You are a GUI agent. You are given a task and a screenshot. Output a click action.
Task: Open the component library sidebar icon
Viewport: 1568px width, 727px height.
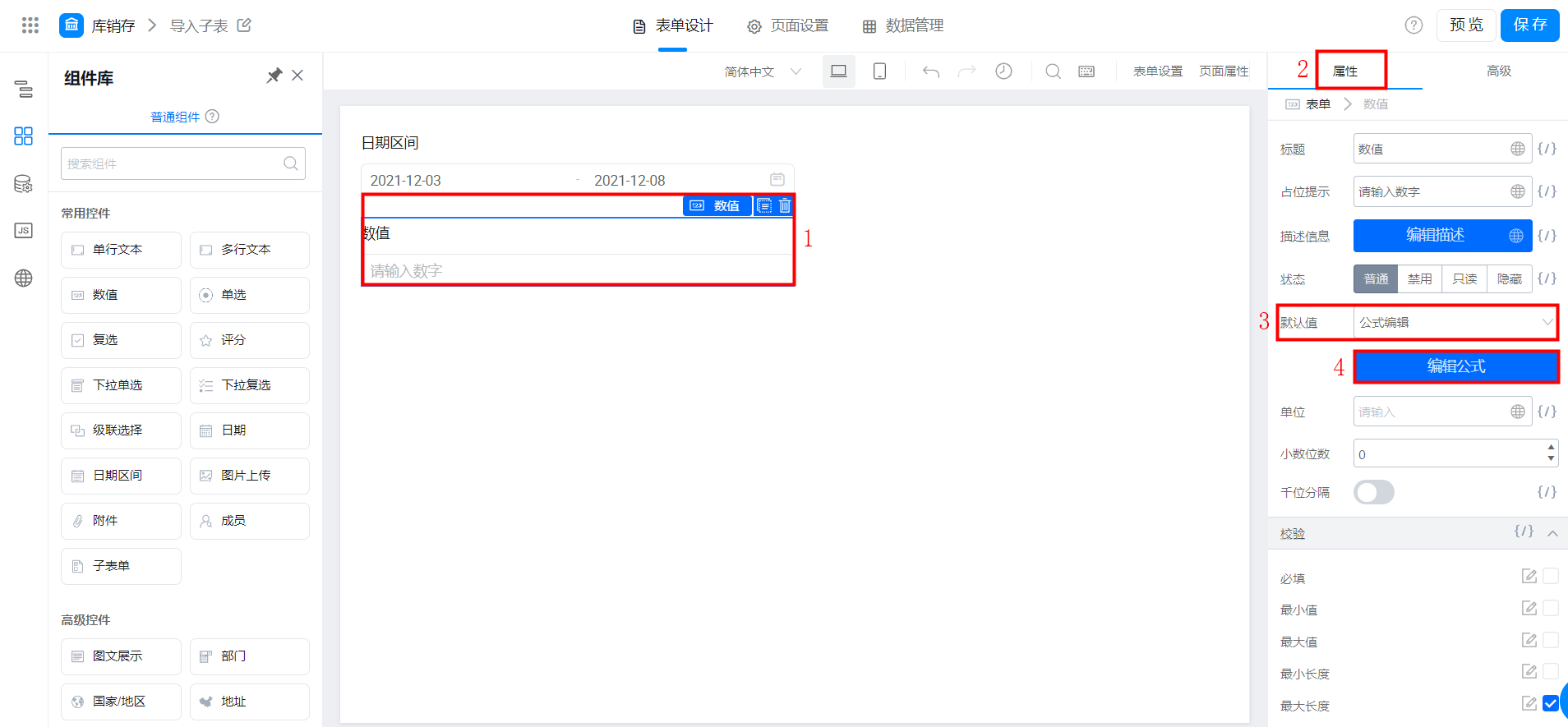pyautogui.click(x=24, y=136)
